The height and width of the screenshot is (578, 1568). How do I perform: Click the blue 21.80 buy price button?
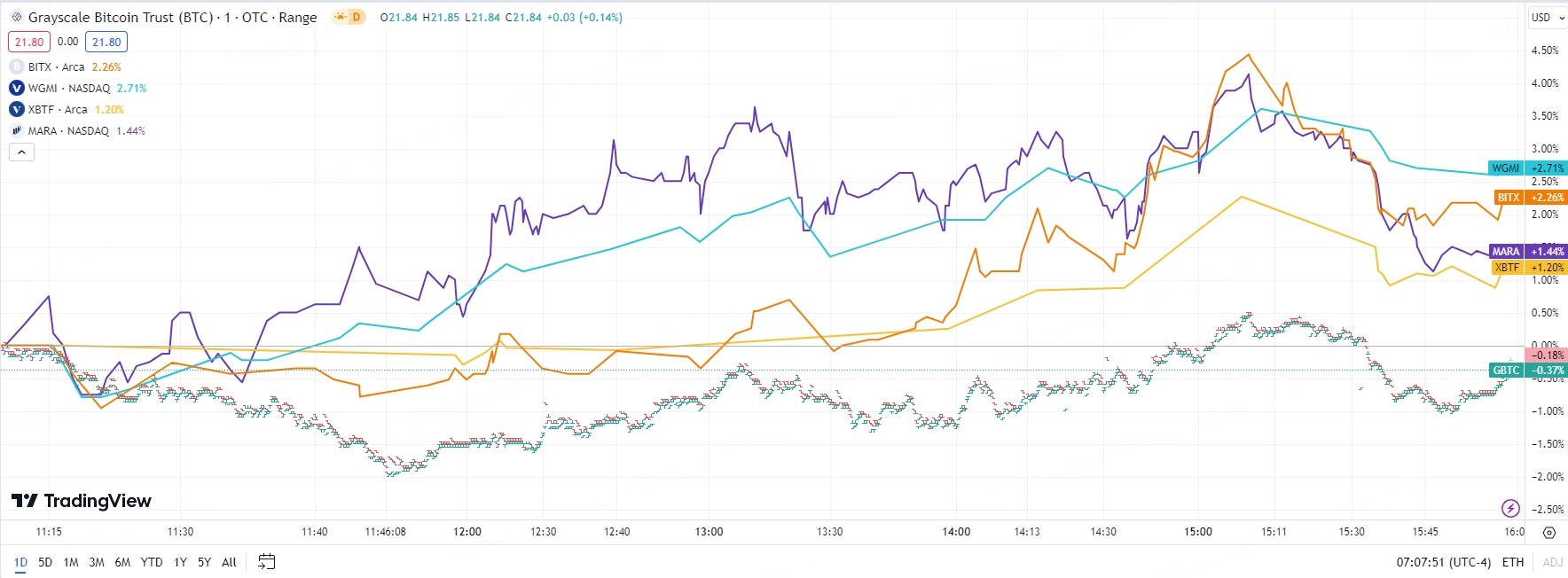106,42
